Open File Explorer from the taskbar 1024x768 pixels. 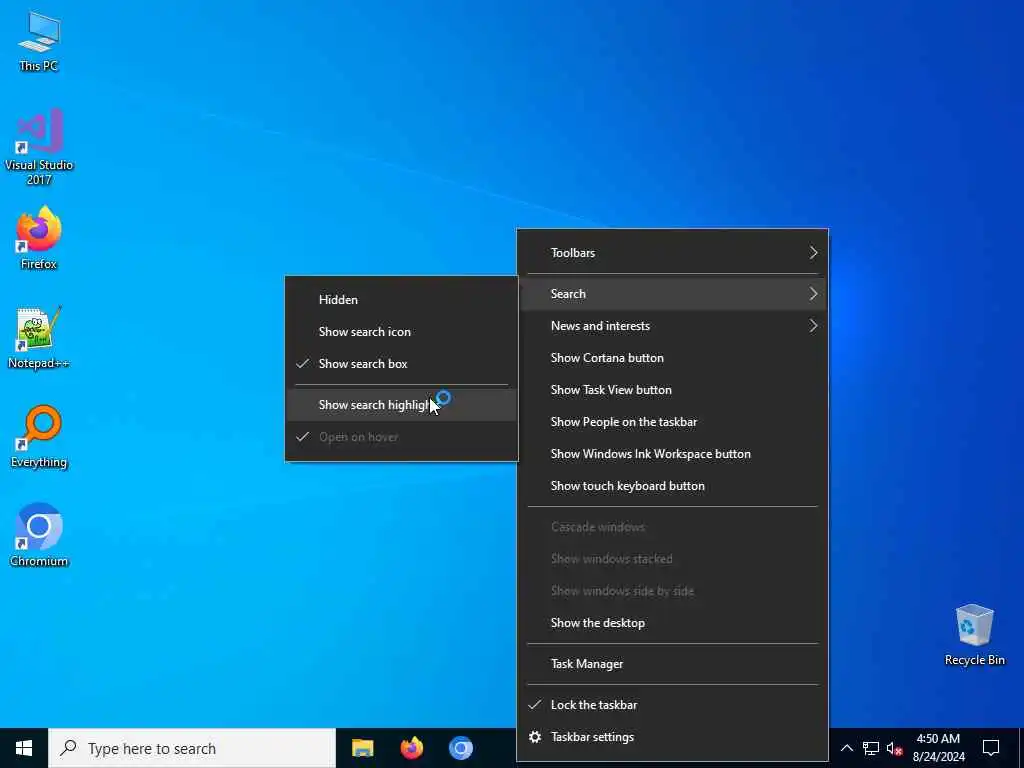point(362,748)
